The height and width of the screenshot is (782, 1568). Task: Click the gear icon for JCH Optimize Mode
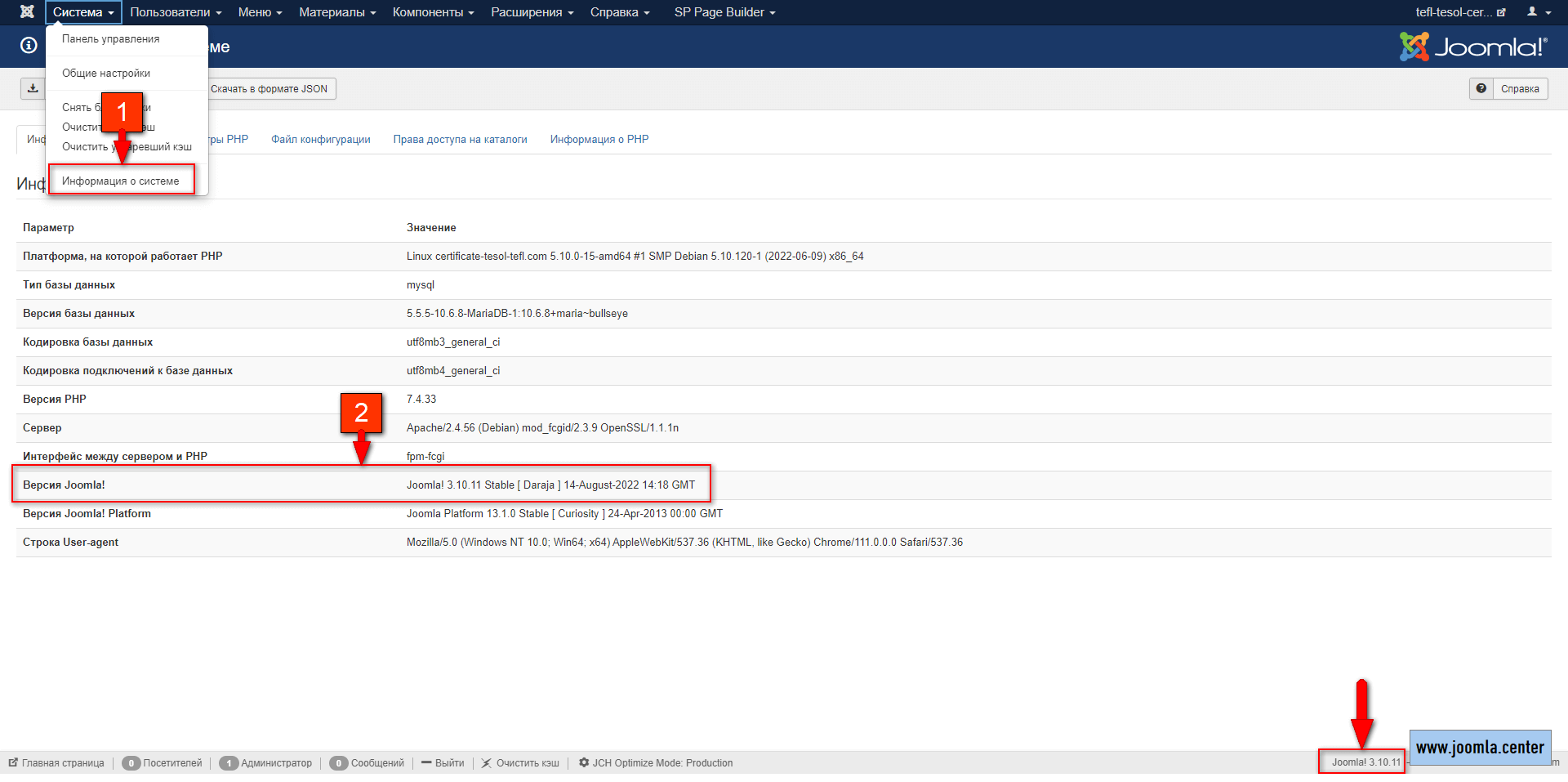click(584, 762)
